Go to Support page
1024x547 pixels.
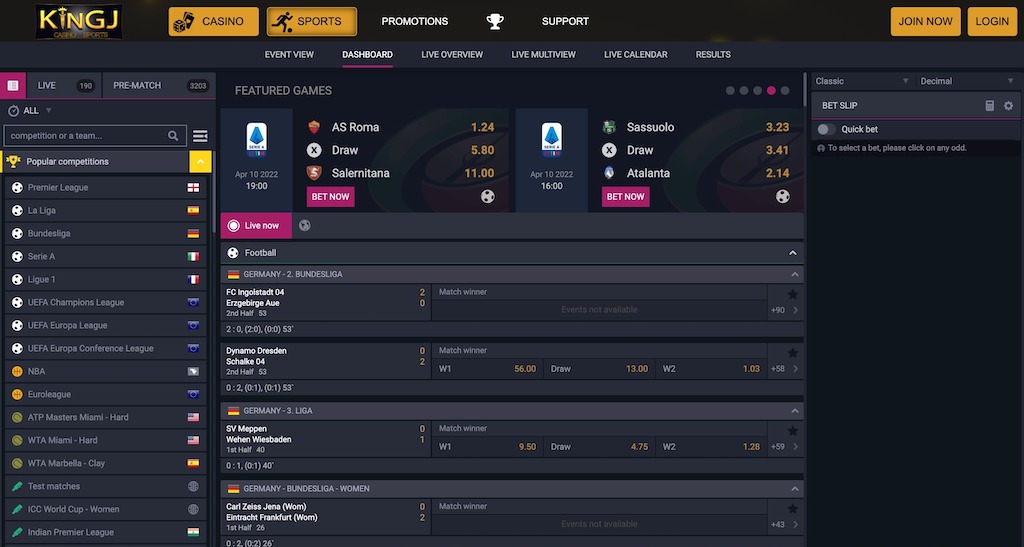565,22
